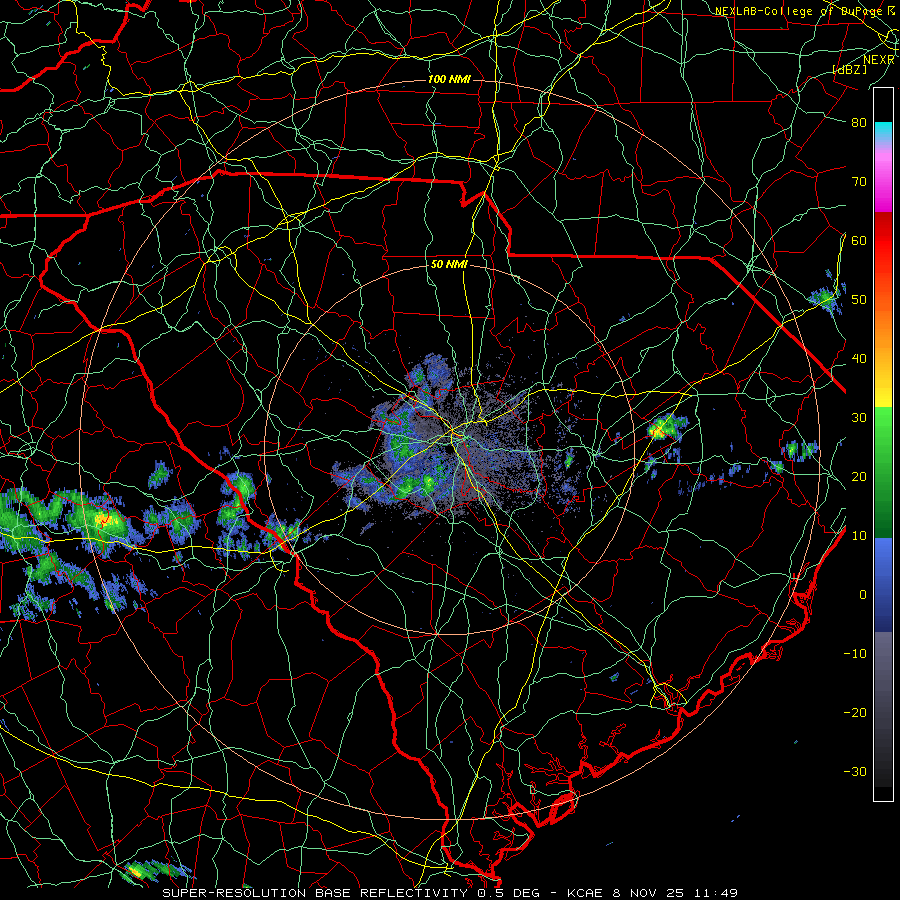Click the 70 value on color scale
The height and width of the screenshot is (900, 900).
(x=859, y=182)
